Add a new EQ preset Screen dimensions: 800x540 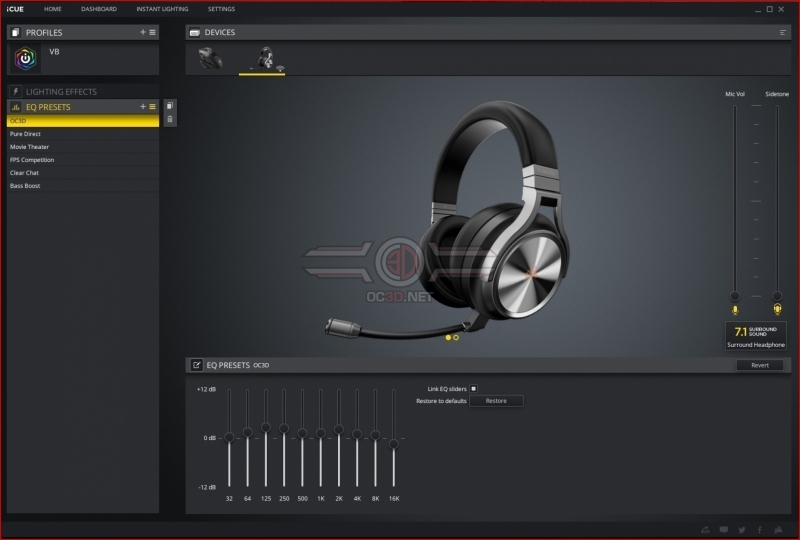[x=143, y=107]
